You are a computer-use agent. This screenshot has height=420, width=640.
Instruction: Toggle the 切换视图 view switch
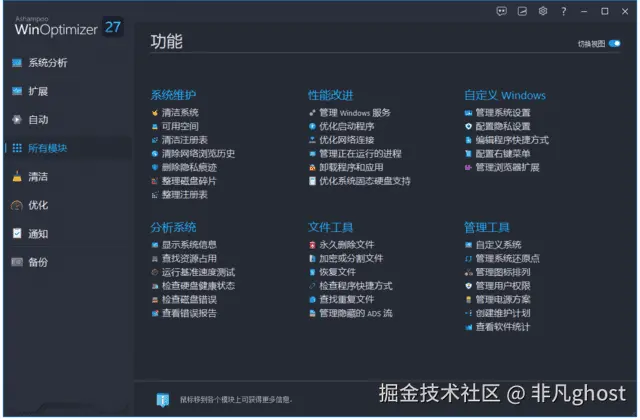(614, 44)
